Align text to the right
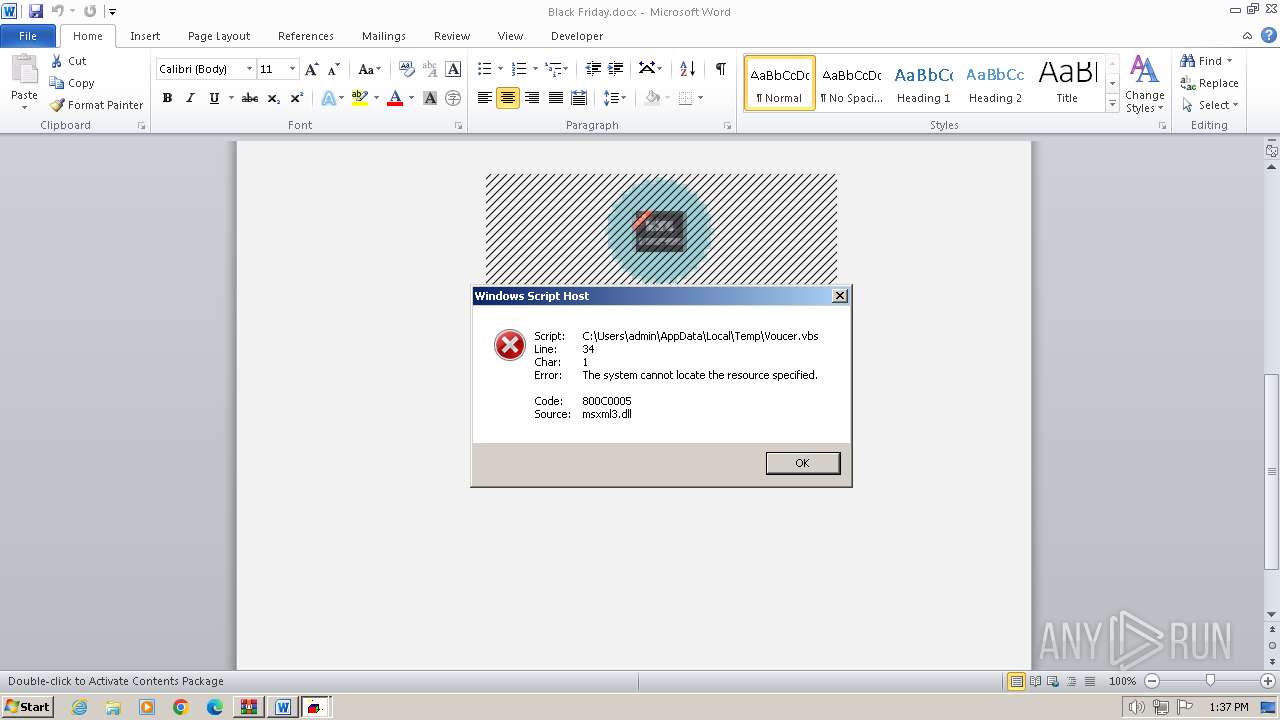 (532, 98)
